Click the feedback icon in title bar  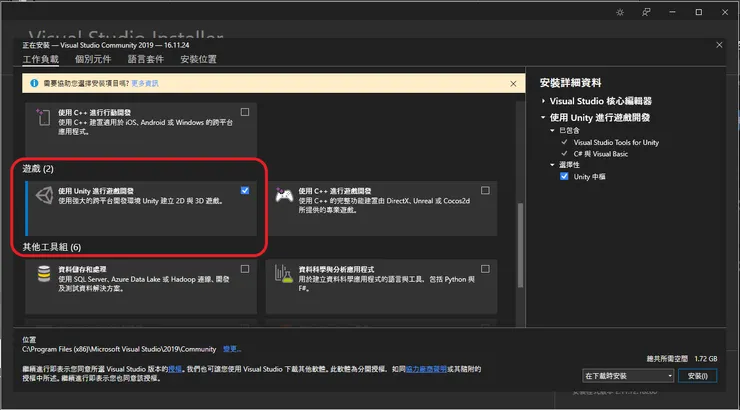[646, 12]
